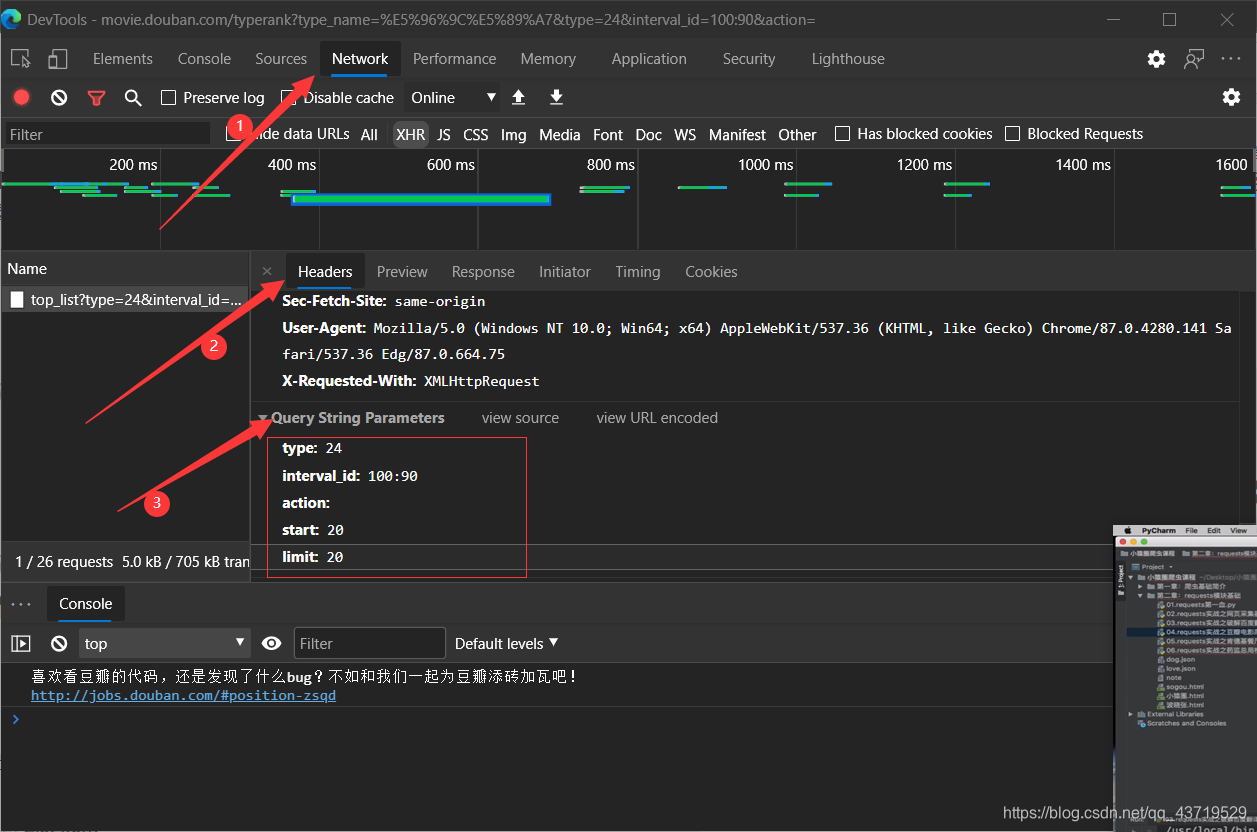Image resolution: width=1257 pixels, height=832 pixels.
Task: Select the XHR request type filter
Action: (410, 134)
